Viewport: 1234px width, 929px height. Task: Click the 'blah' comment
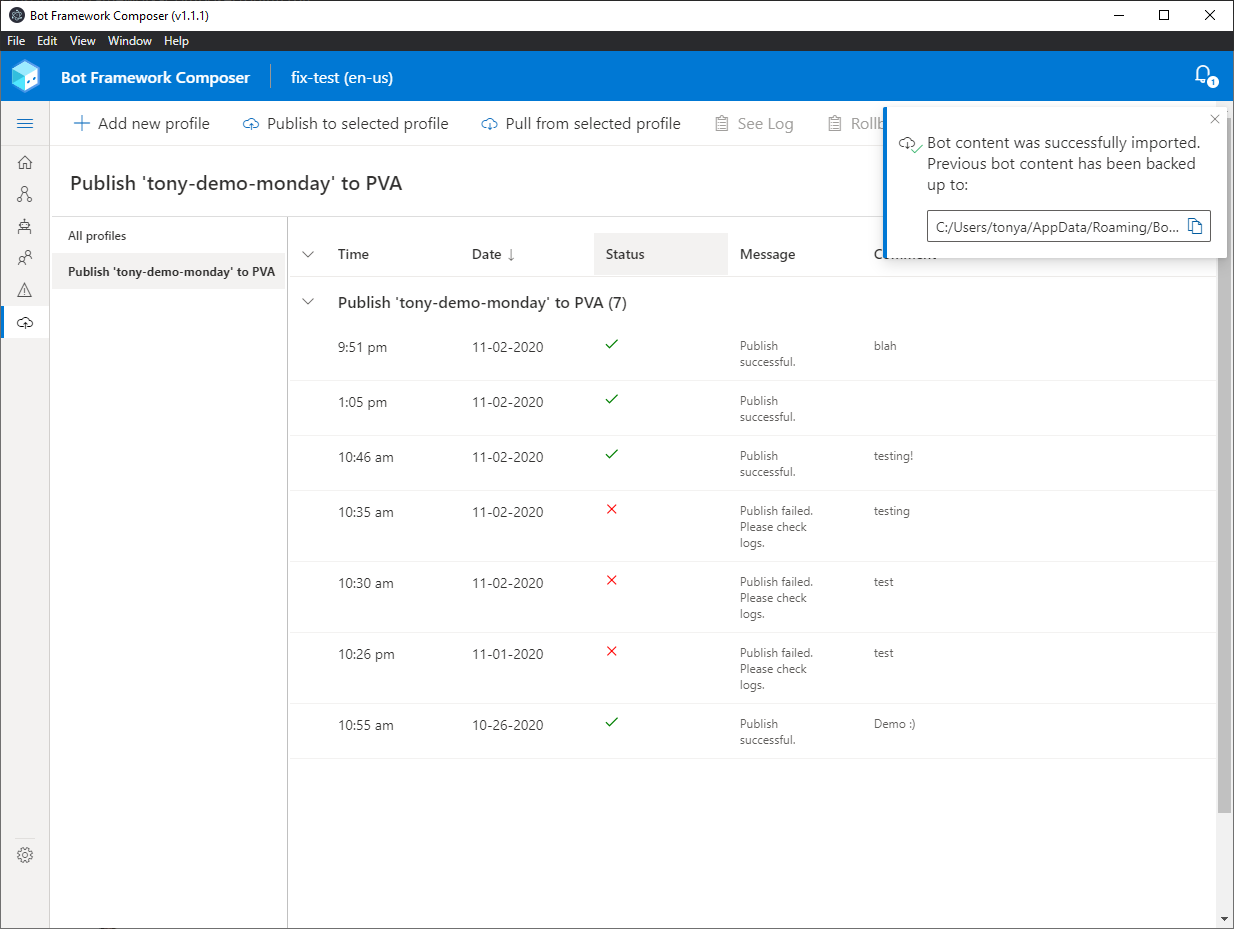(x=885, y=346)
